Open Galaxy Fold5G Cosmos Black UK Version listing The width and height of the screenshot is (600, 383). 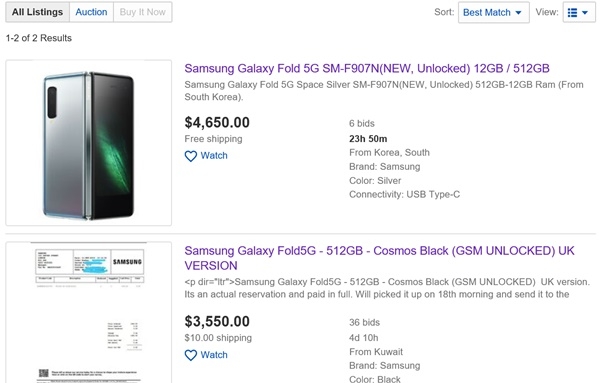[x=379, y=258]
